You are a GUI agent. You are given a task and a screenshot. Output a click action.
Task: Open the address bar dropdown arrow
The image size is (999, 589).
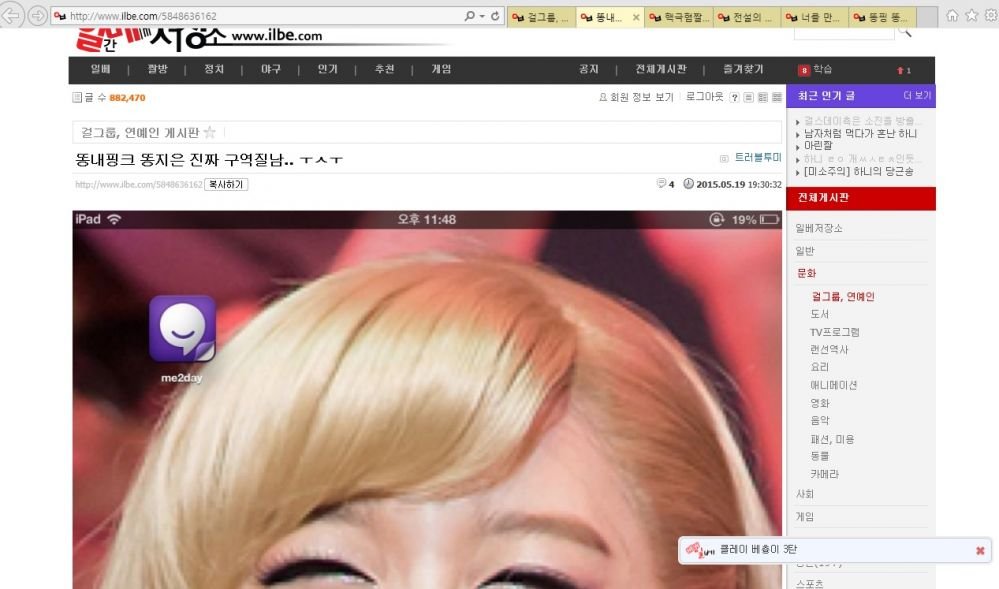pos(482,16)
